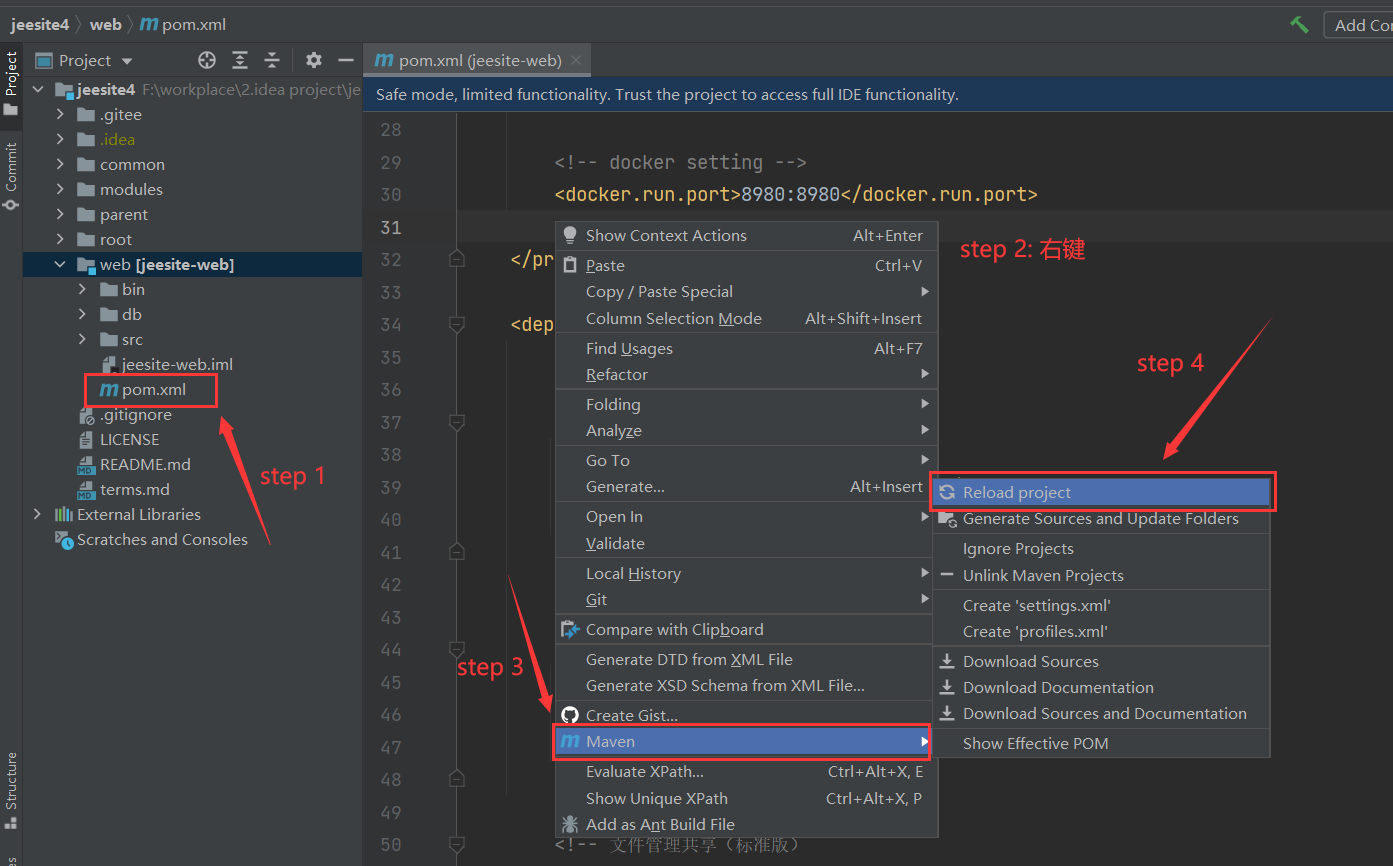1393x866 pixels.
Task: Select the .gitignore file
Action: (x=136, y=414)
